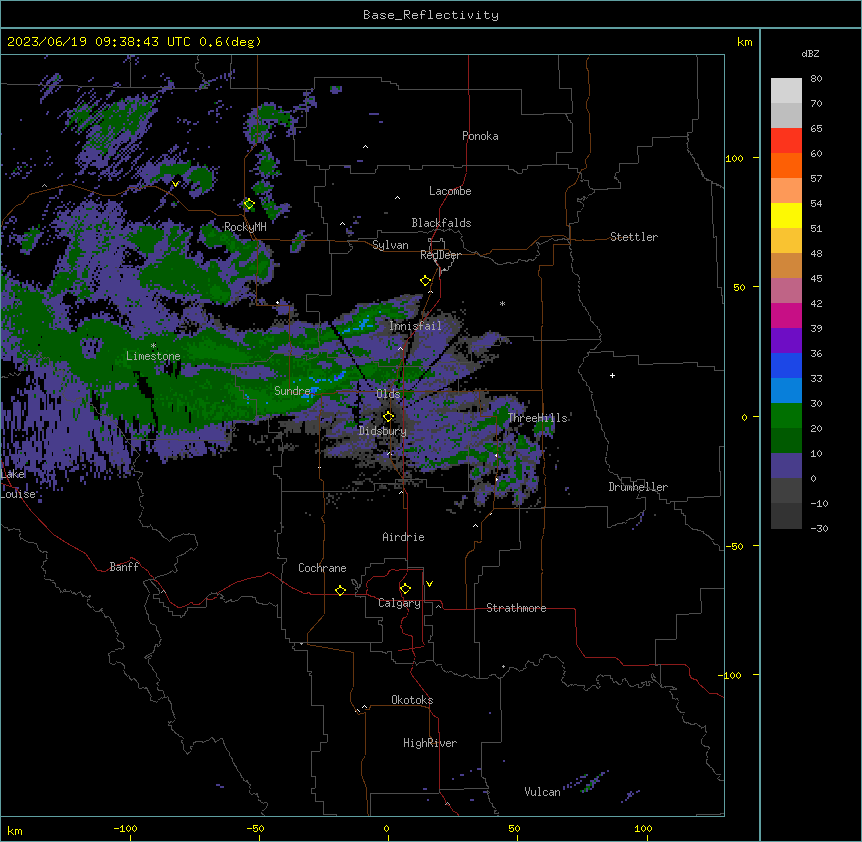Click the yellow radar site marker near Didsbury
This screenshot has height=842, width=862.
click(x=388, y=417)
